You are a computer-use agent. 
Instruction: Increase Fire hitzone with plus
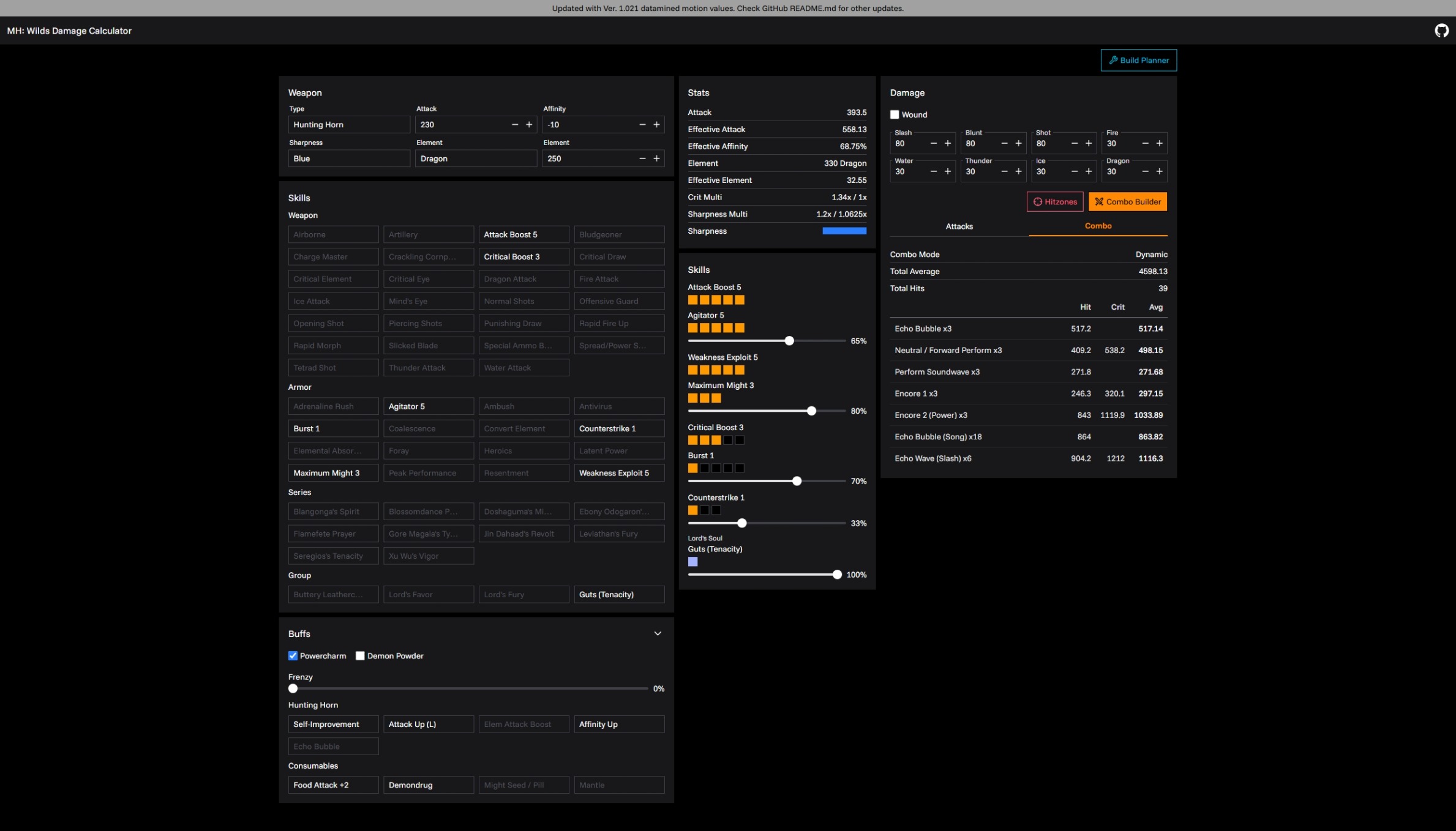1159,143
